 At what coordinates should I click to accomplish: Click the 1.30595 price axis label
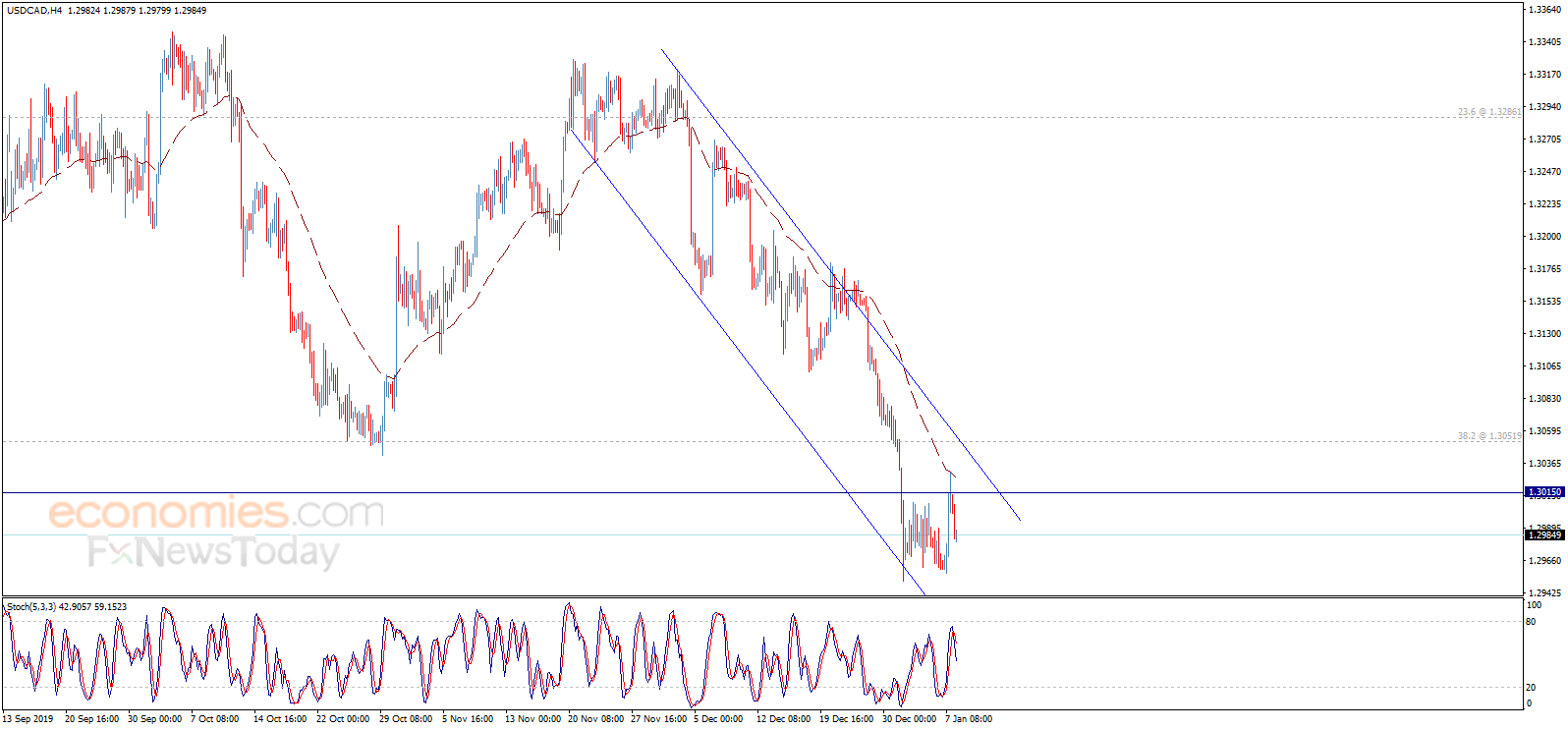(x=1545, y=431)
